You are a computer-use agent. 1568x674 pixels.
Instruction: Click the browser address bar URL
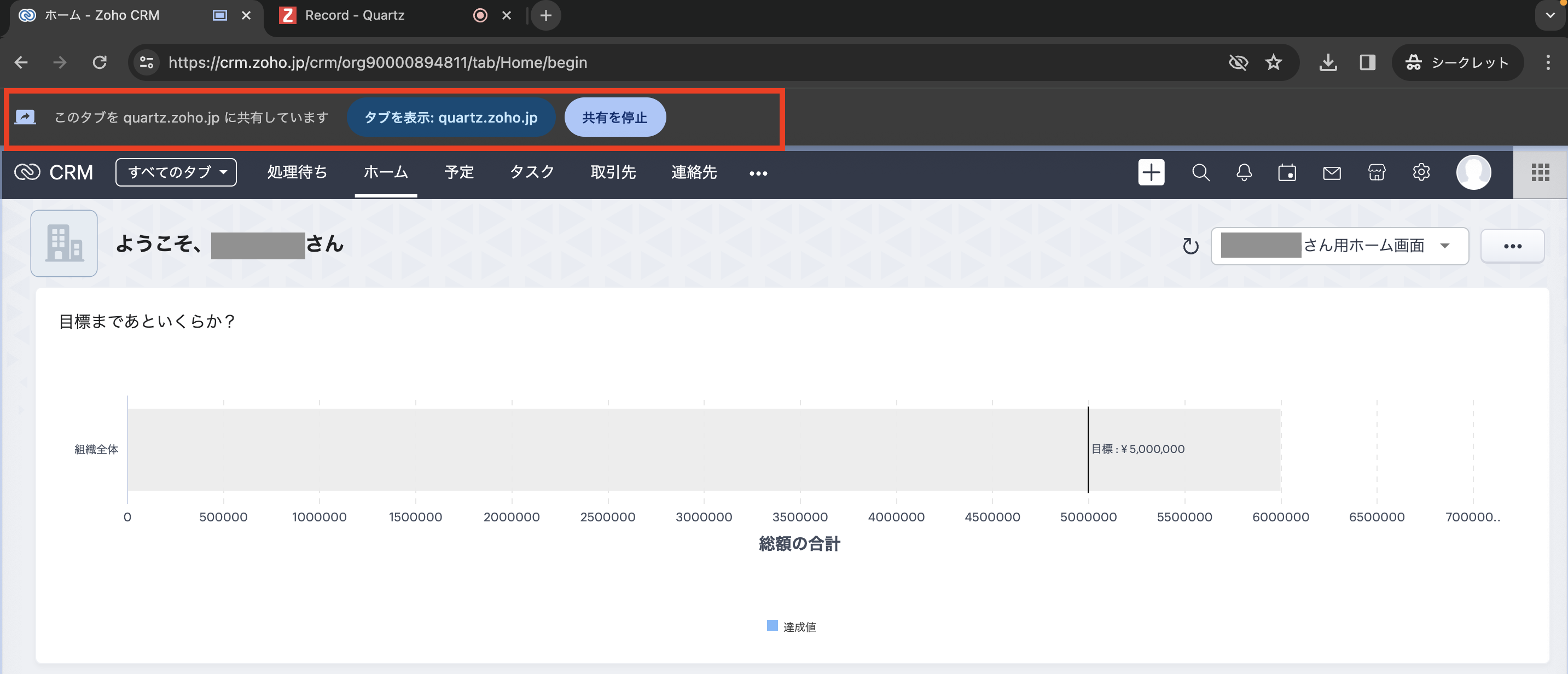[378, 62]
